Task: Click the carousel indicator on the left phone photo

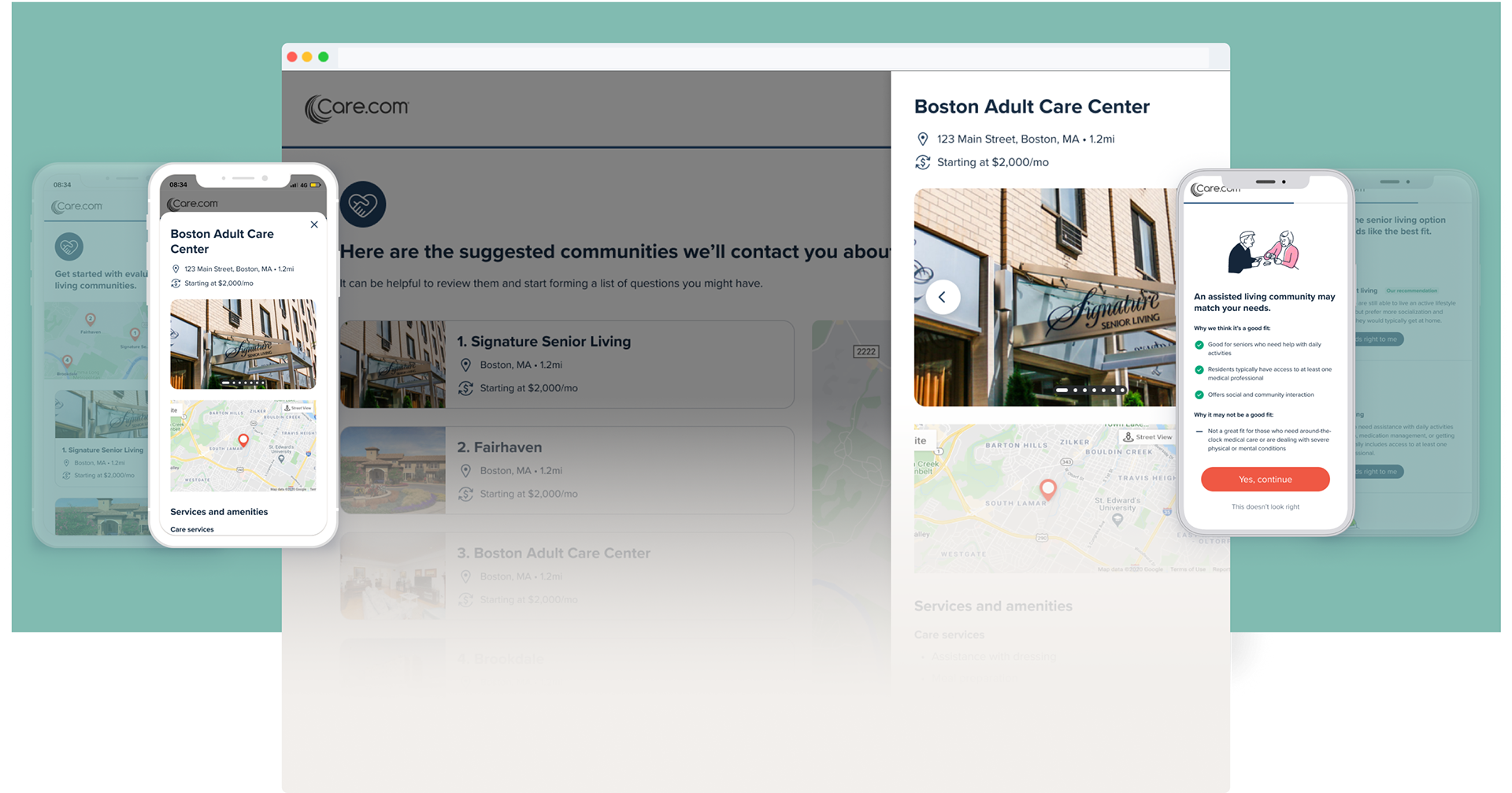Action: (x=243, y=383)
